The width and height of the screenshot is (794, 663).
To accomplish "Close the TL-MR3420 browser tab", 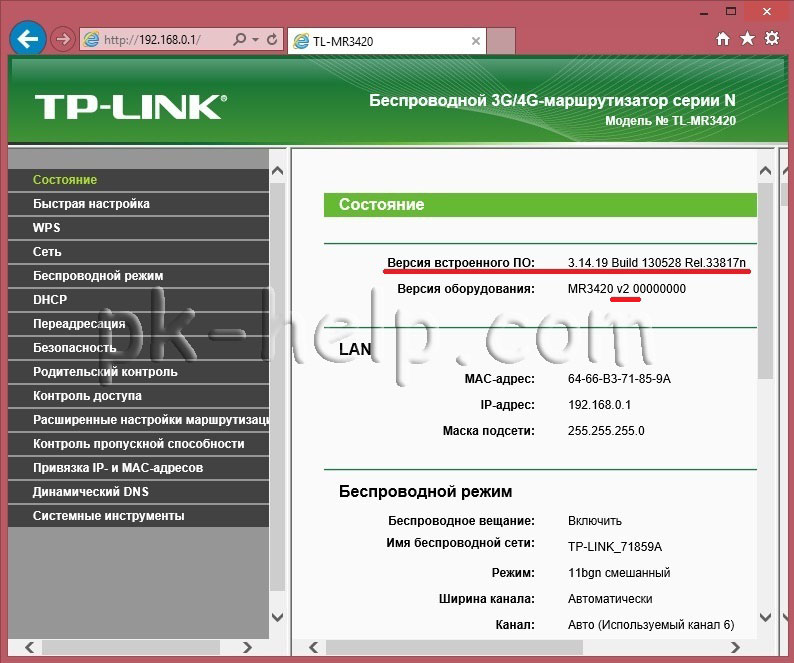I will coord(475,41).
